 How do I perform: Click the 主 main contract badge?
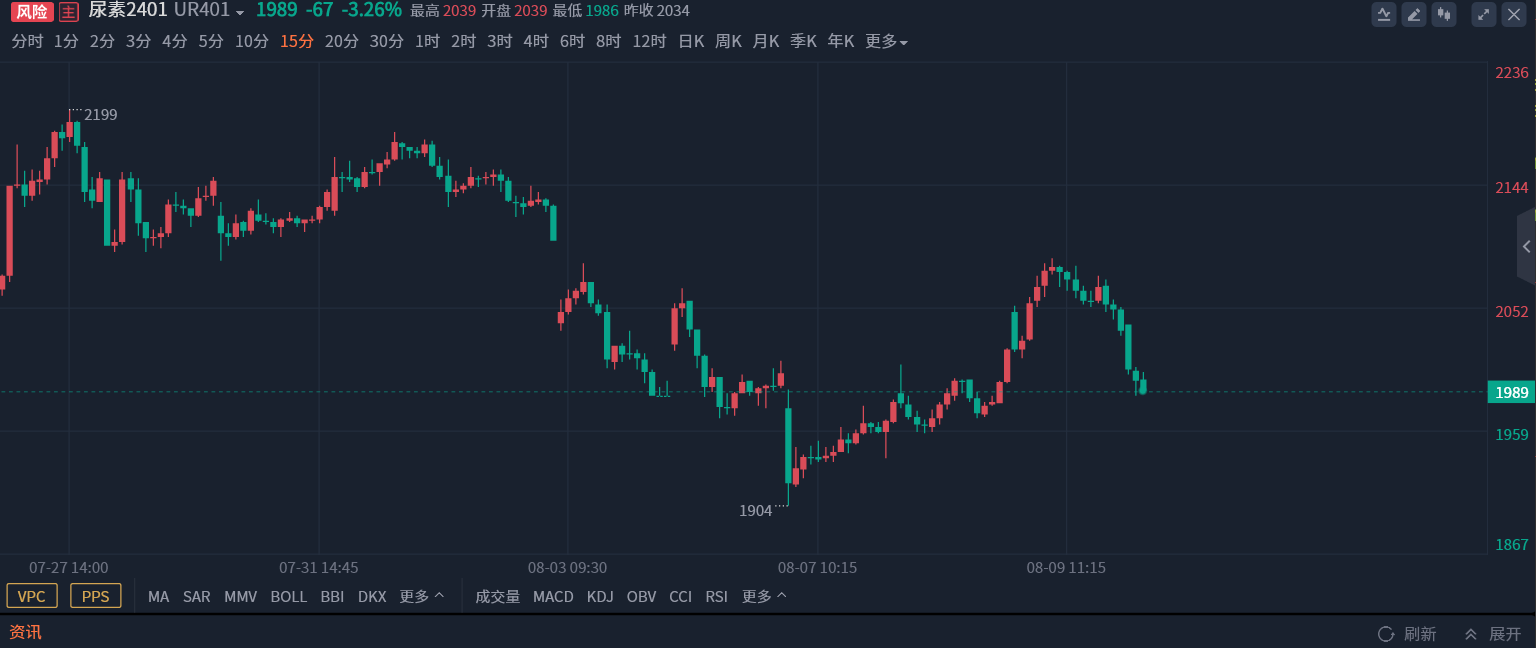68,12
